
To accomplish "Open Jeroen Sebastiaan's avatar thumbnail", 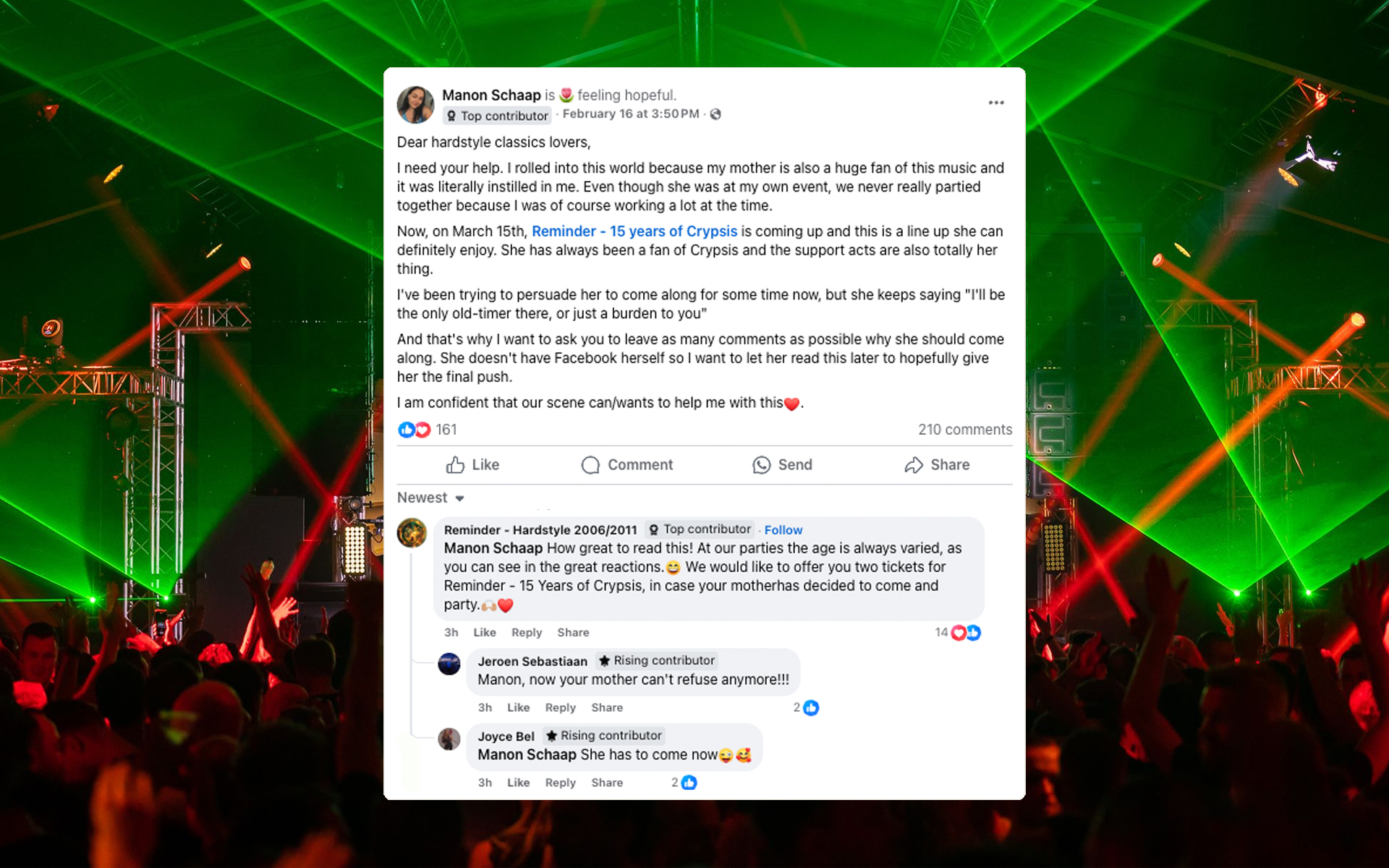I will tap(449, 663).
